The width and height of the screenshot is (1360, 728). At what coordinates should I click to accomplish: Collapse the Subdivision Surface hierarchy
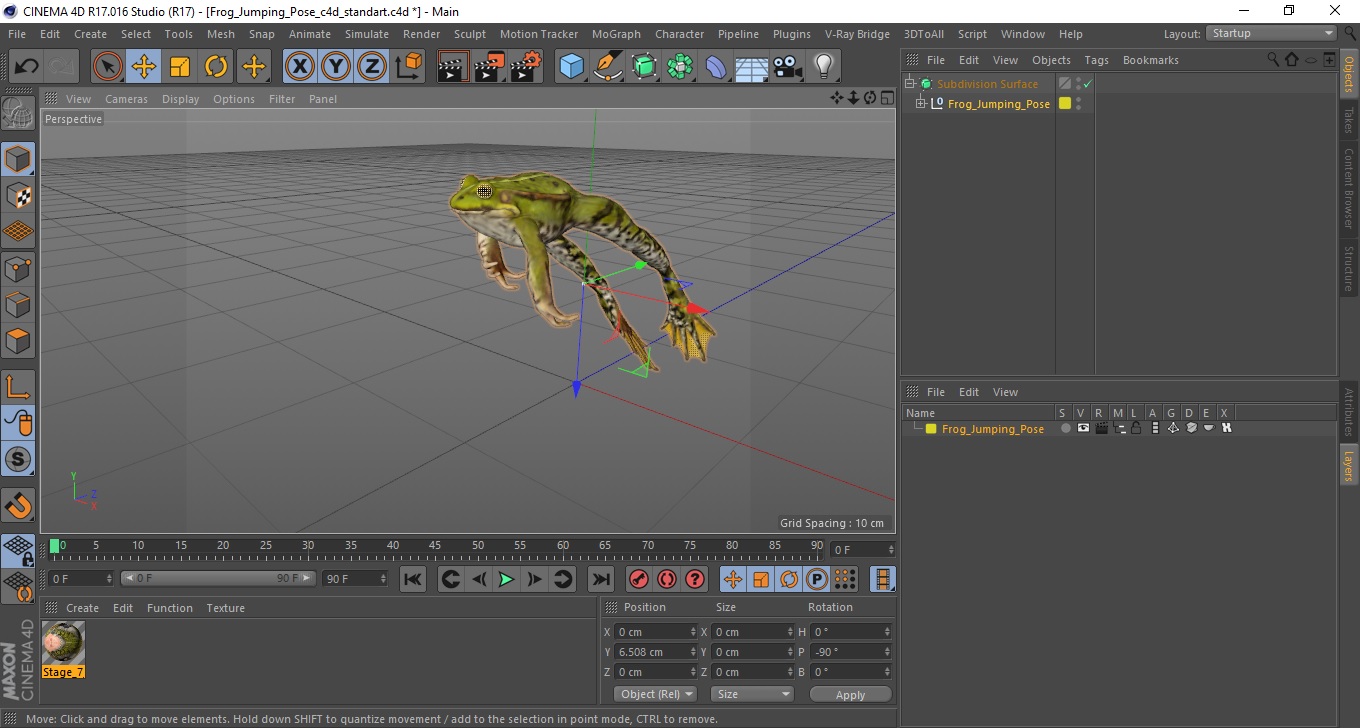(910, 84)
